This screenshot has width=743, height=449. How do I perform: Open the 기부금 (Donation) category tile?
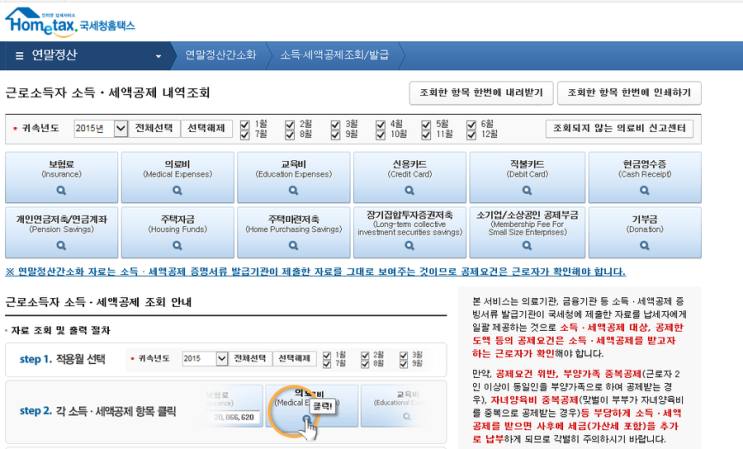[x=644, y=233]
